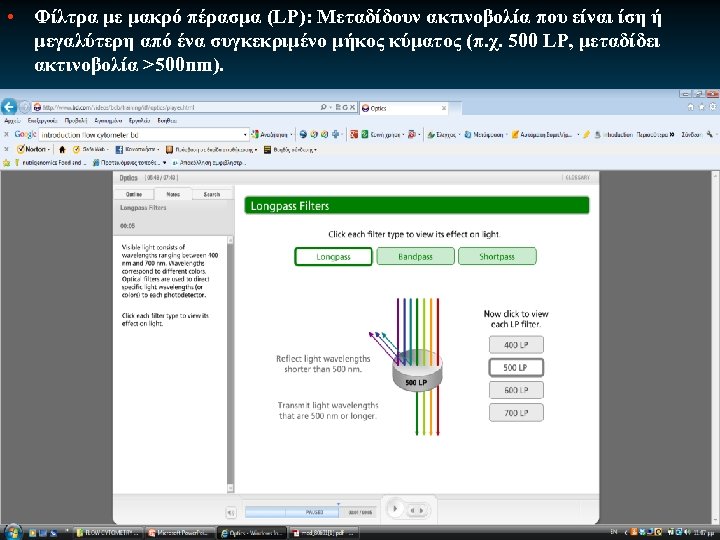Open the PDF document taskbar item
The height and width of the screenshot is (540, 720).
point(324,533)
